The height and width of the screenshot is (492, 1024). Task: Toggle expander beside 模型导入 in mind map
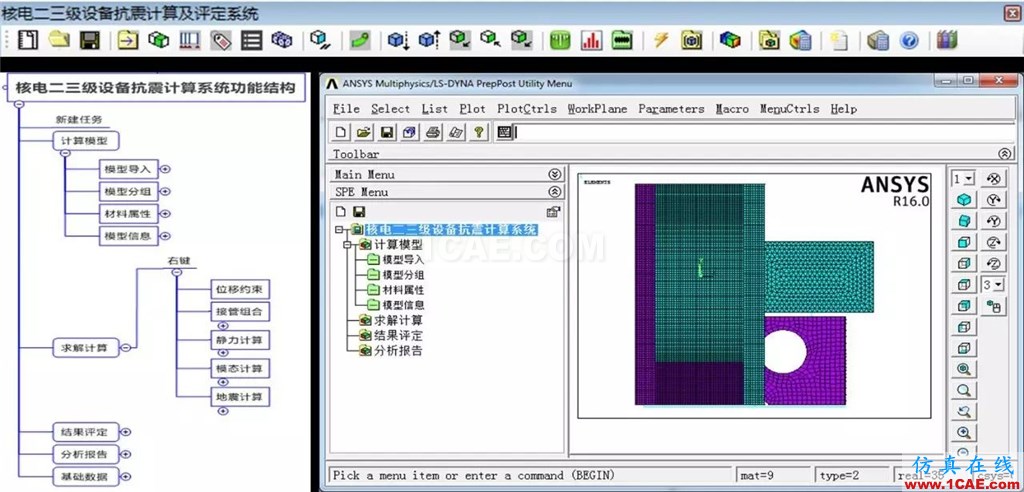coord(165,169)
